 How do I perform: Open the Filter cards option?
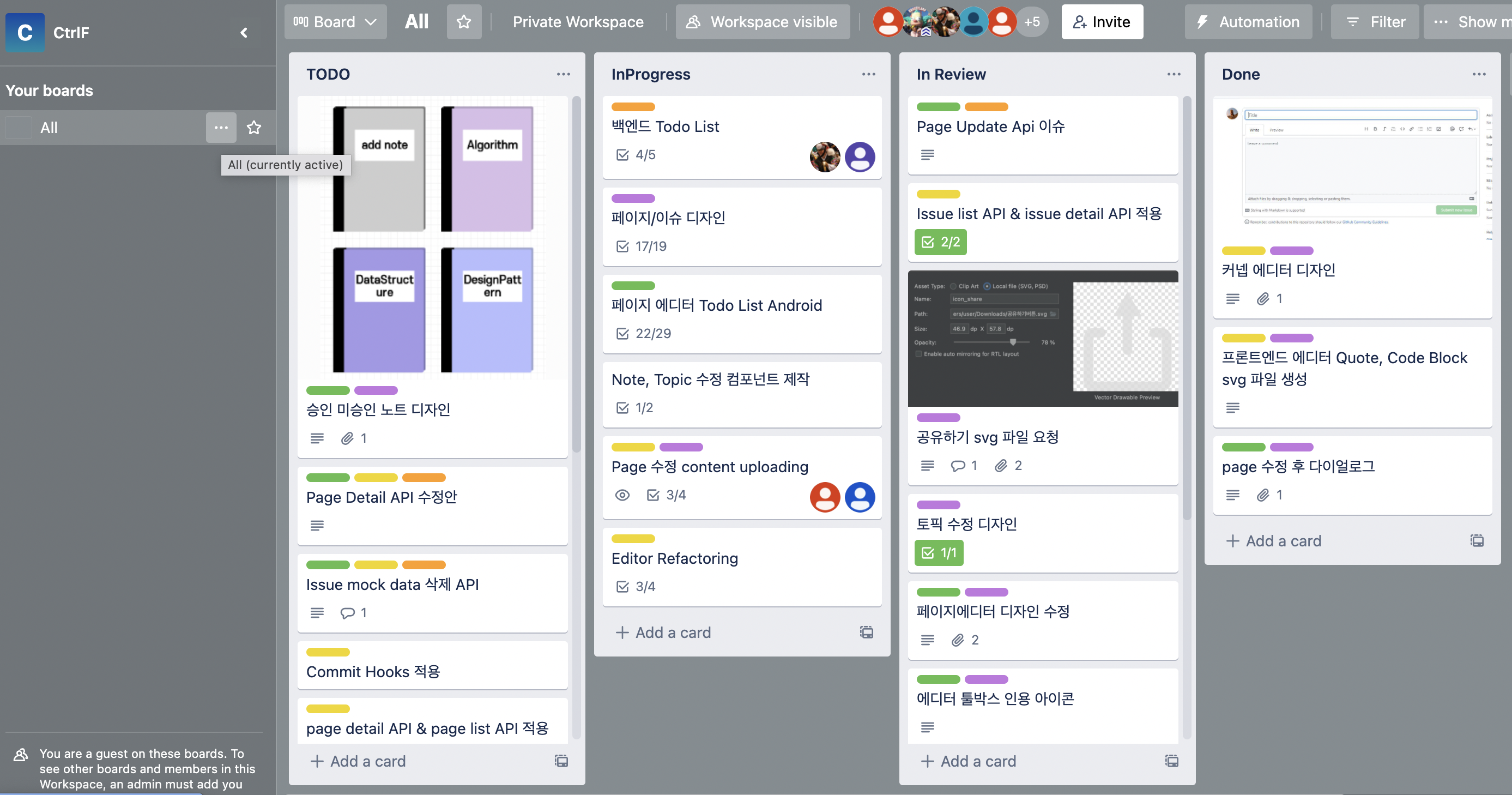click(x=1375, y=22)
